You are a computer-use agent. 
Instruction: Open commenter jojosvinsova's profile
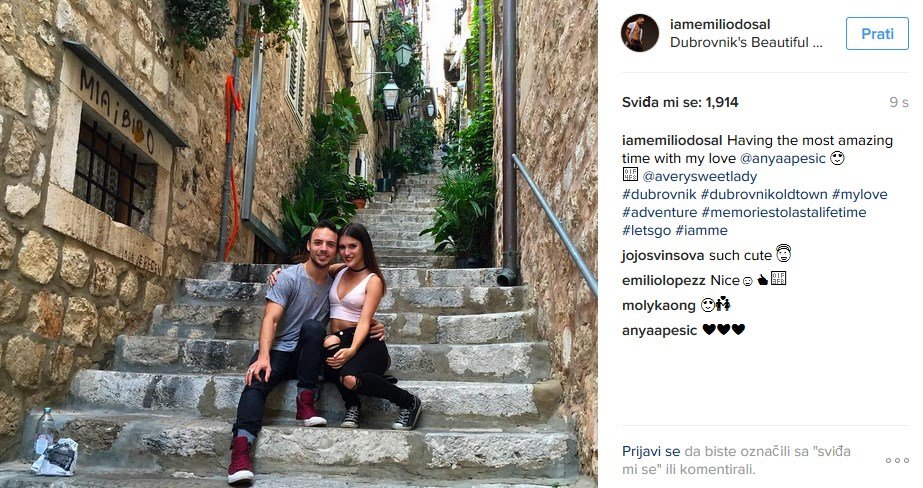[663, 255]
